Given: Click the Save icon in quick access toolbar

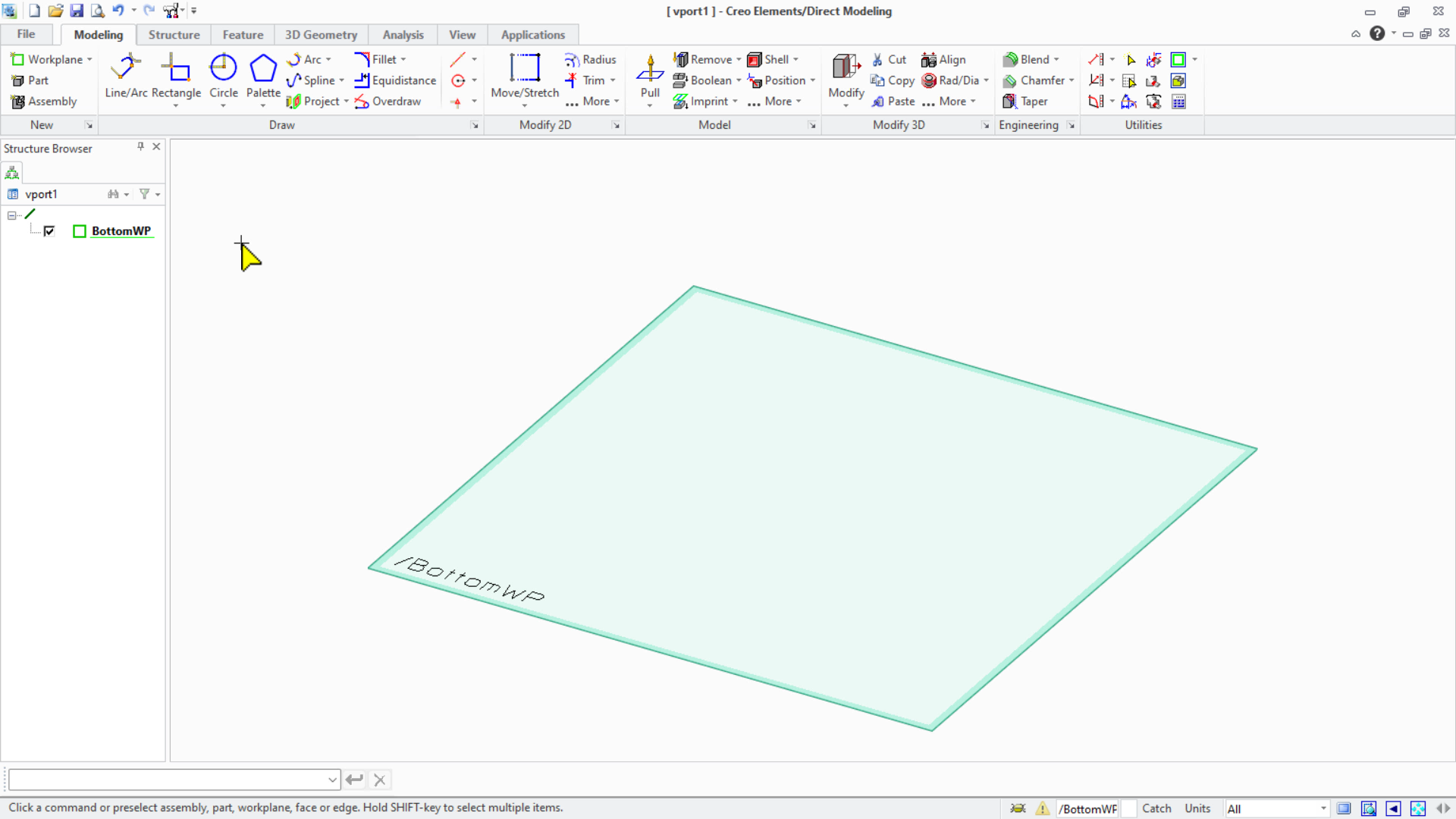Looking at the screenshot, I should (77, 11).
